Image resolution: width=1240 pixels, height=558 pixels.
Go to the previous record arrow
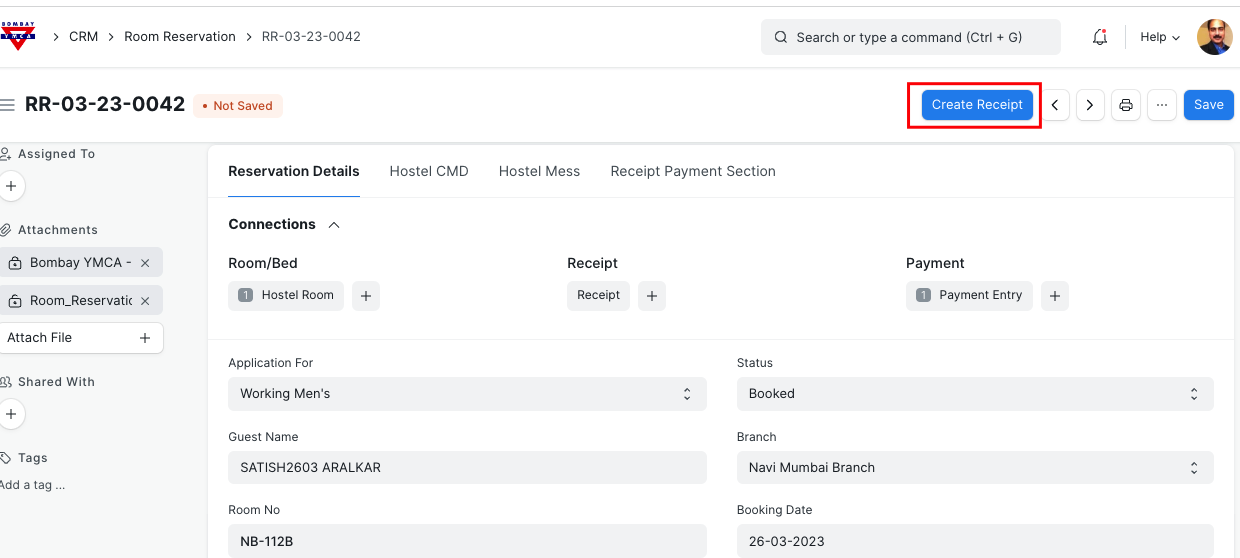pos(1054,105)
